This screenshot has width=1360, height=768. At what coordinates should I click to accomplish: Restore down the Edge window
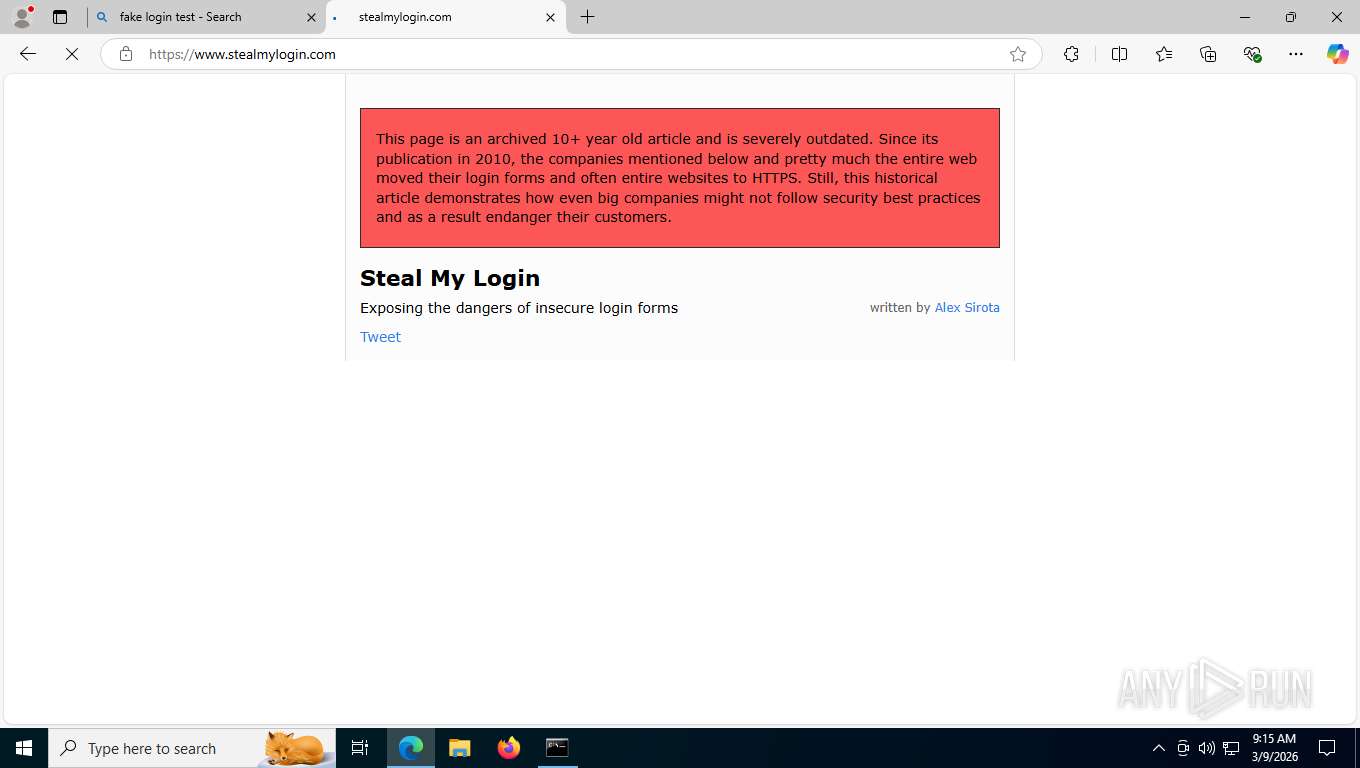(x=1291, y=17)
